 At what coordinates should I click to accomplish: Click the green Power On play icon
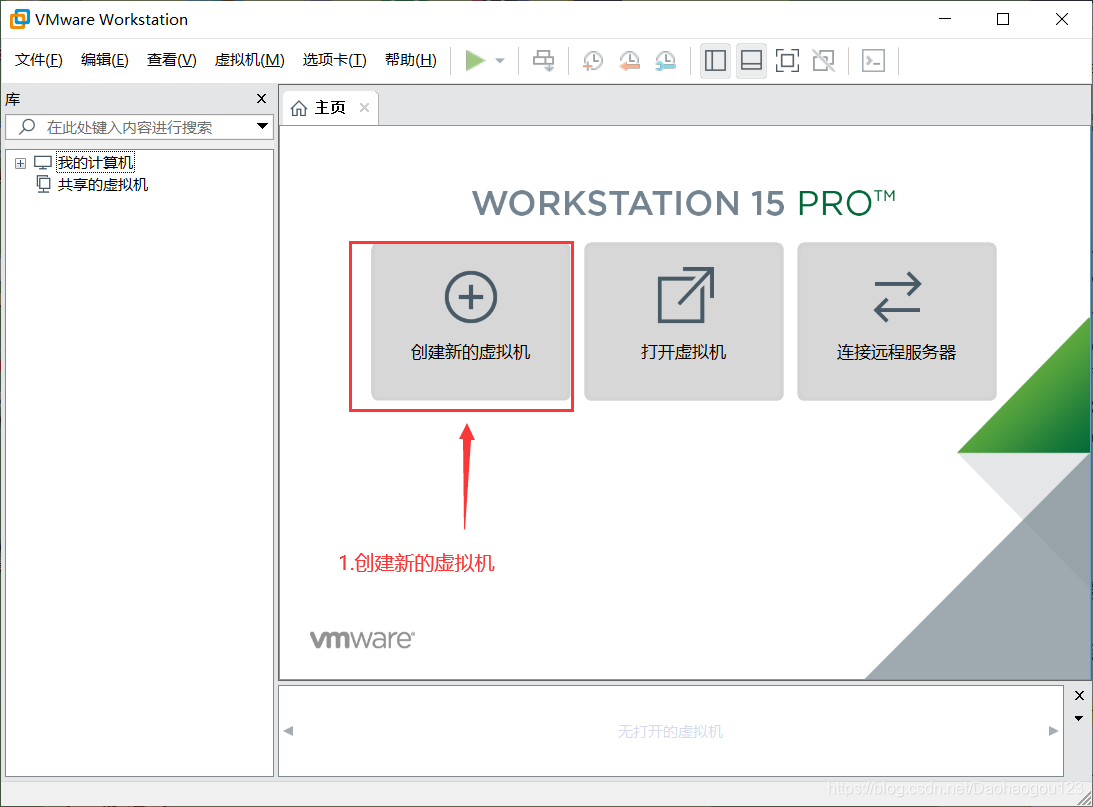coord(475,61)
